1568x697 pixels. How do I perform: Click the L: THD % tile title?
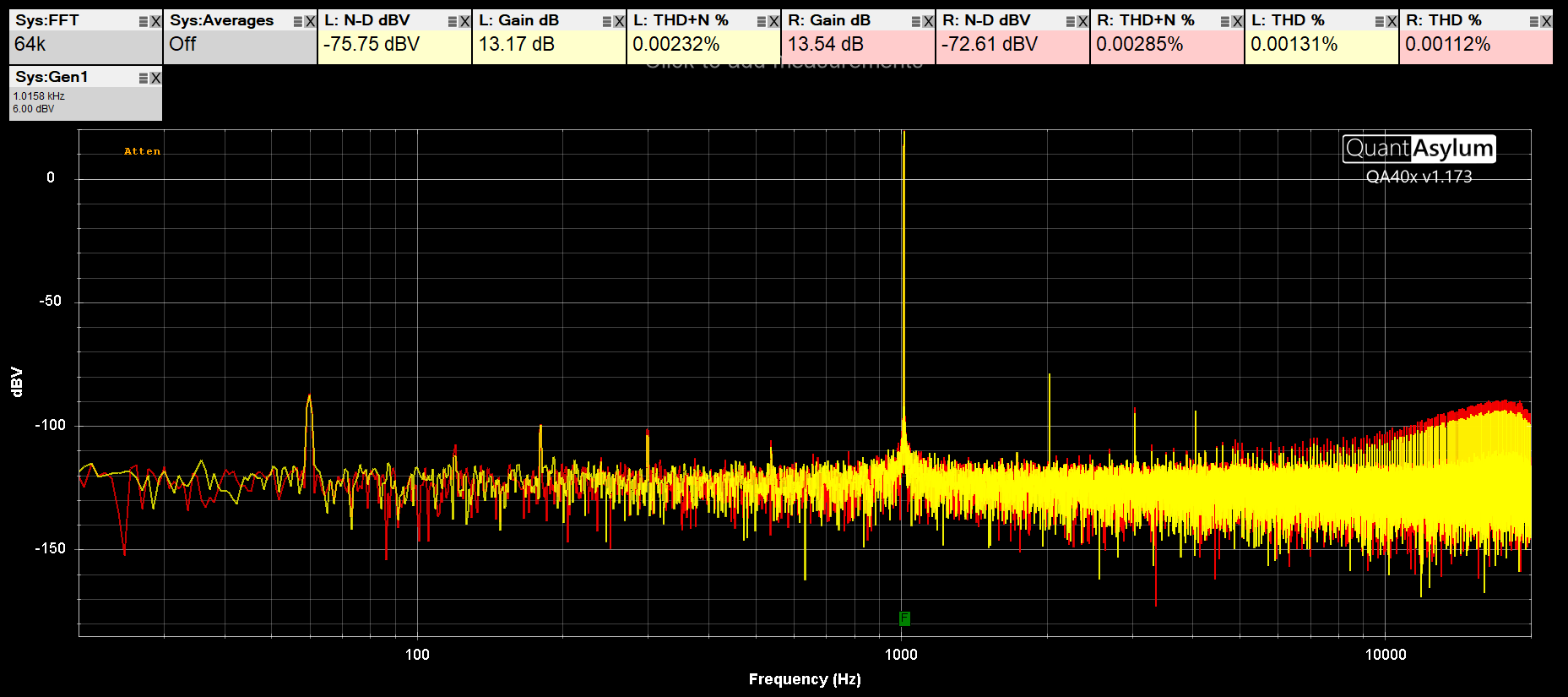click(1288, 20)
